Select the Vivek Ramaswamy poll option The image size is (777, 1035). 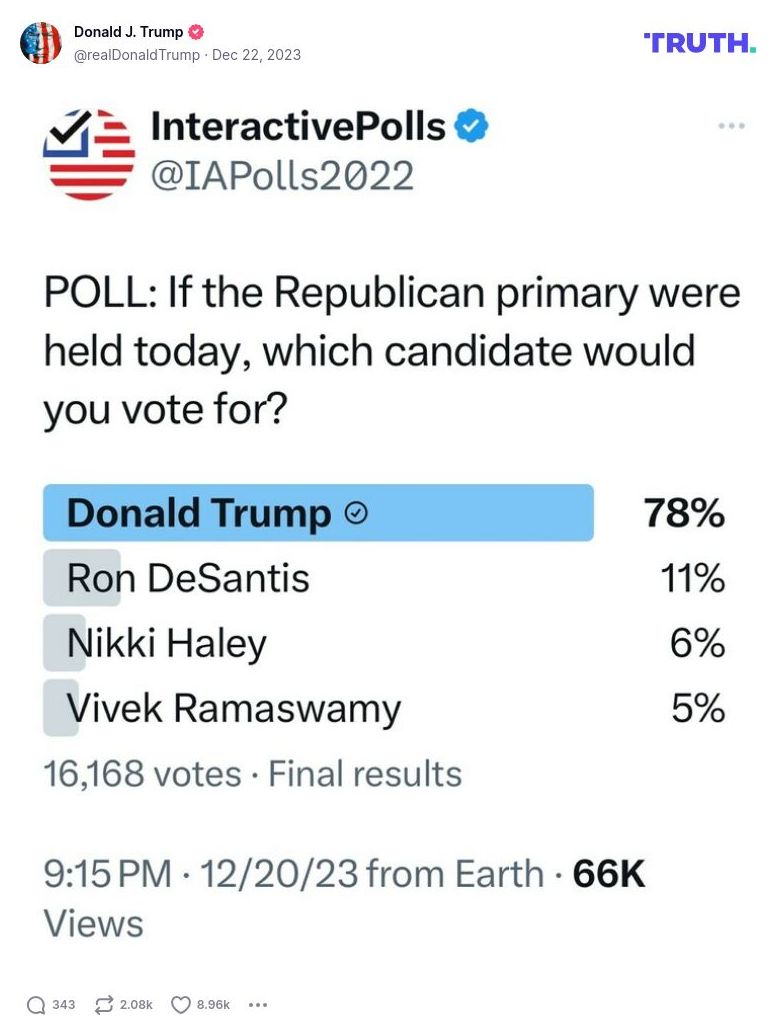tap(233, 708)
